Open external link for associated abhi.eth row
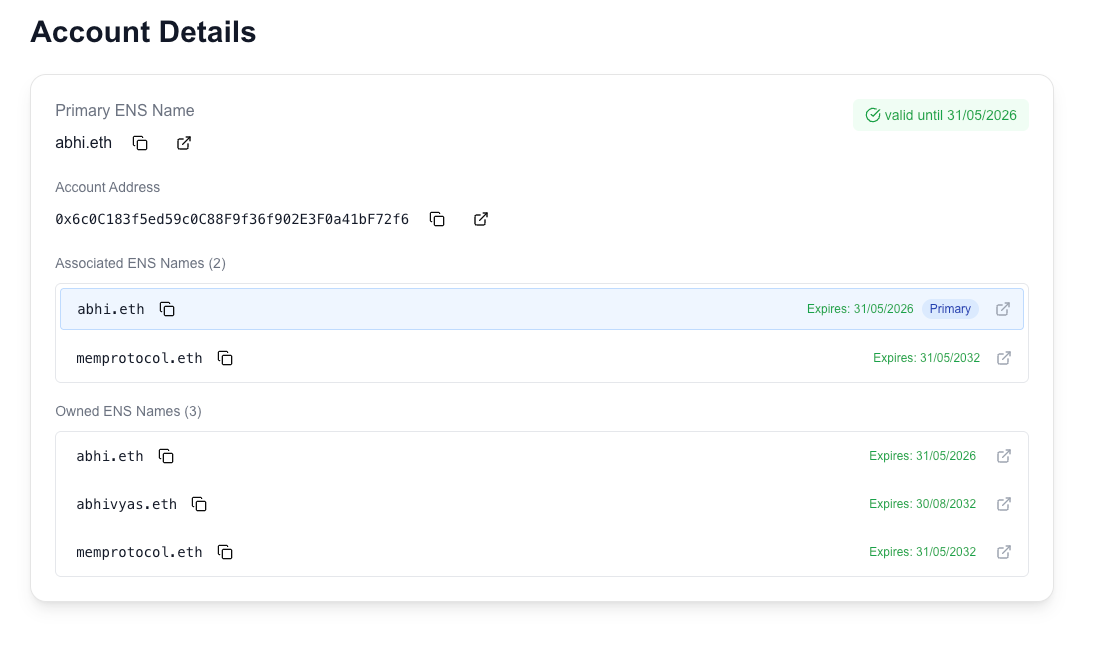Image resolution: width=1107 pixels, height=647 pixels. (1003, 309)
